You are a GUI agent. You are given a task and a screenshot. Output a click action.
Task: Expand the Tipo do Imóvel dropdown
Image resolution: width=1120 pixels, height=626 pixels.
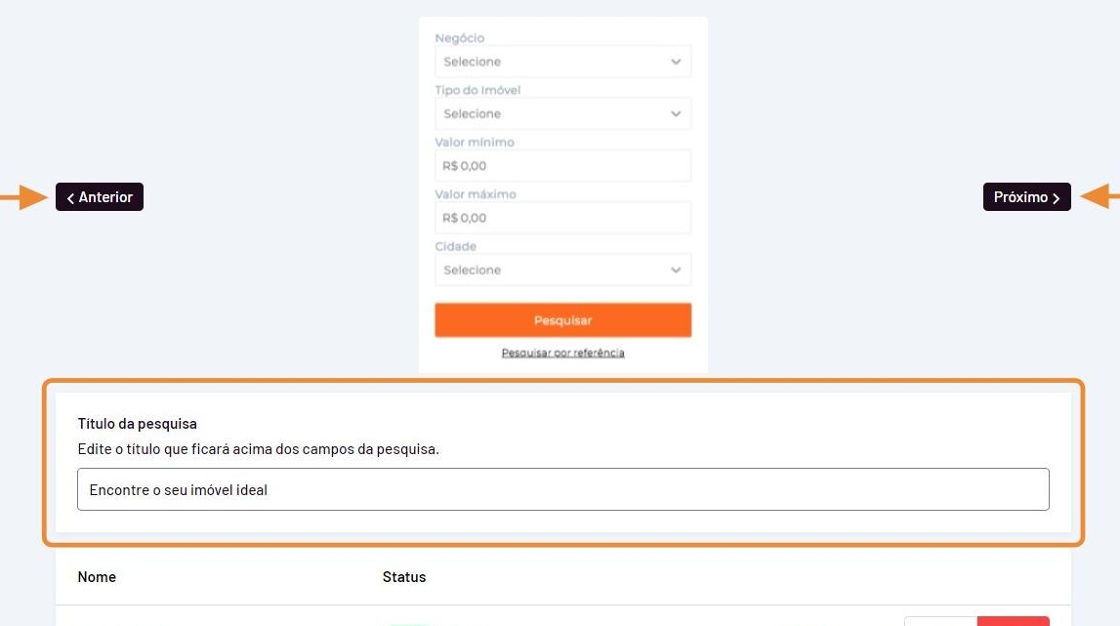562,114
